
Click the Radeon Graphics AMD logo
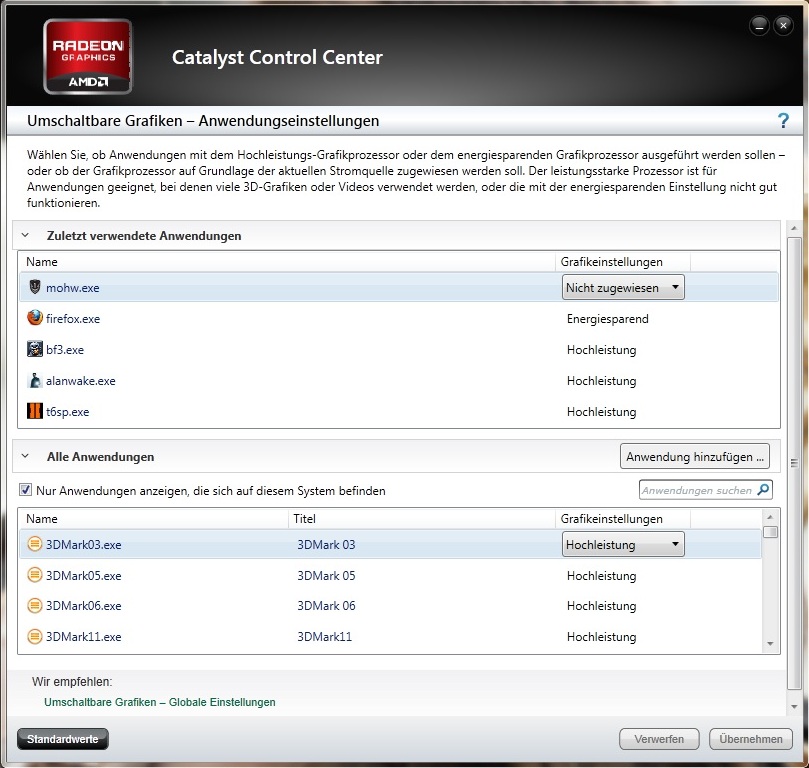pos(88,56)
